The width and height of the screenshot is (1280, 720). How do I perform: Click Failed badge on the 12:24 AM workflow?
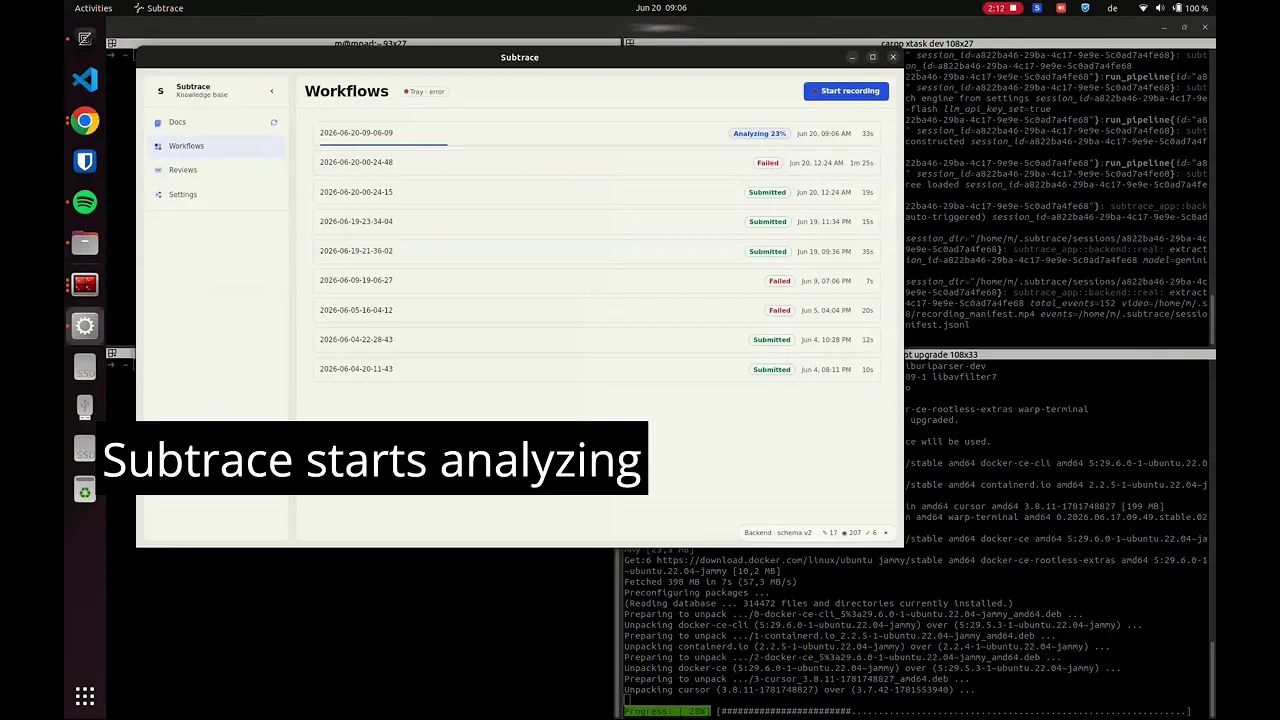pyautogui.click(x=768, y=163)
